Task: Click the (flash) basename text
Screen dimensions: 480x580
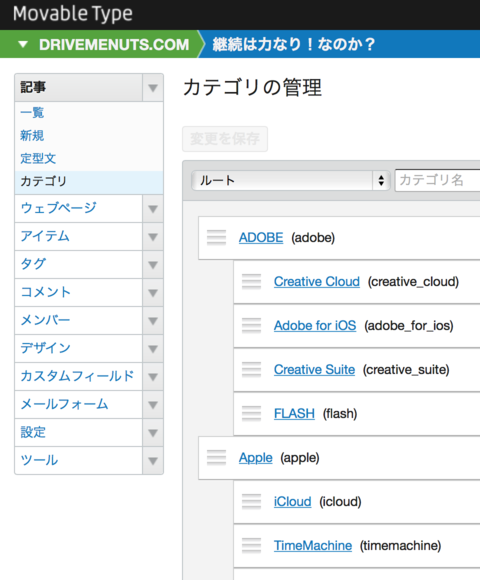Action: click(x=340, y=414)
